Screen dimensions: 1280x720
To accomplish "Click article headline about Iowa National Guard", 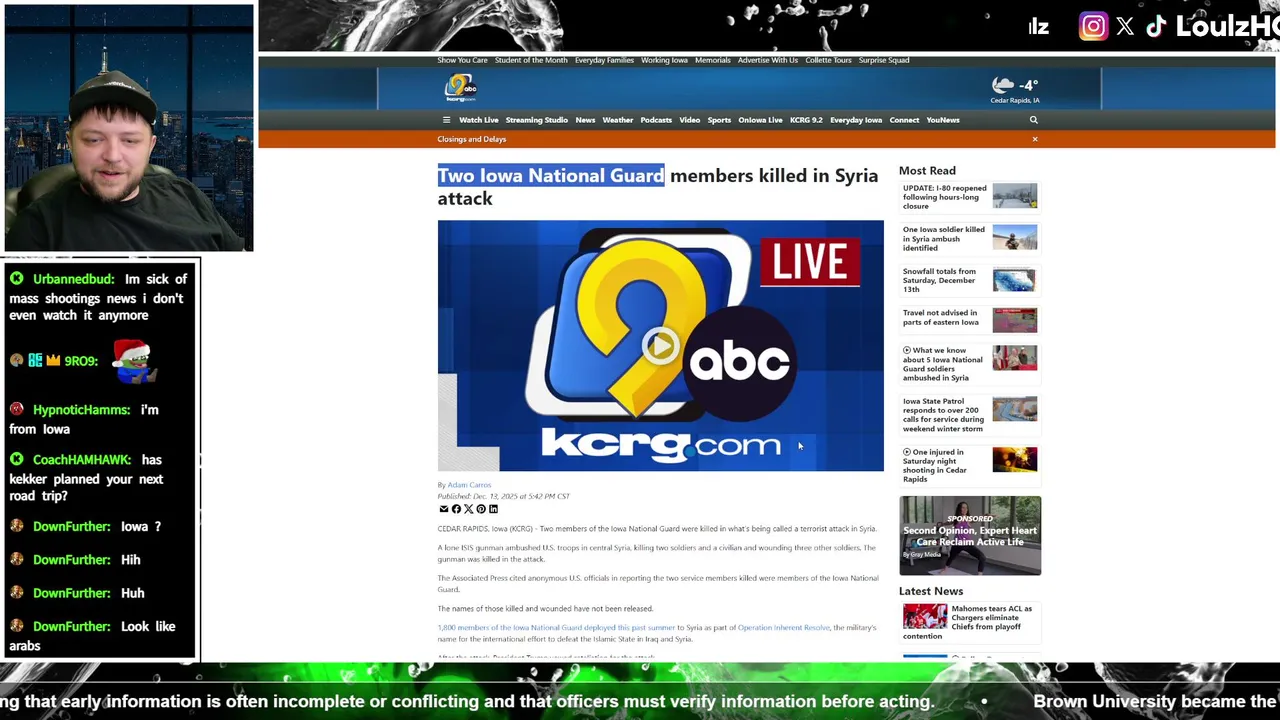I will pyautogui.click(x=657, y=187).
